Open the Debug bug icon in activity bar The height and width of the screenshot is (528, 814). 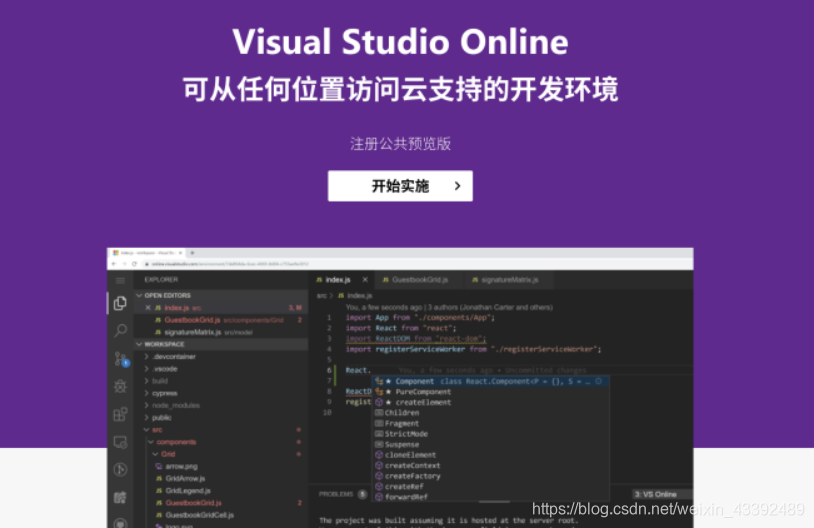pos(120,386)
